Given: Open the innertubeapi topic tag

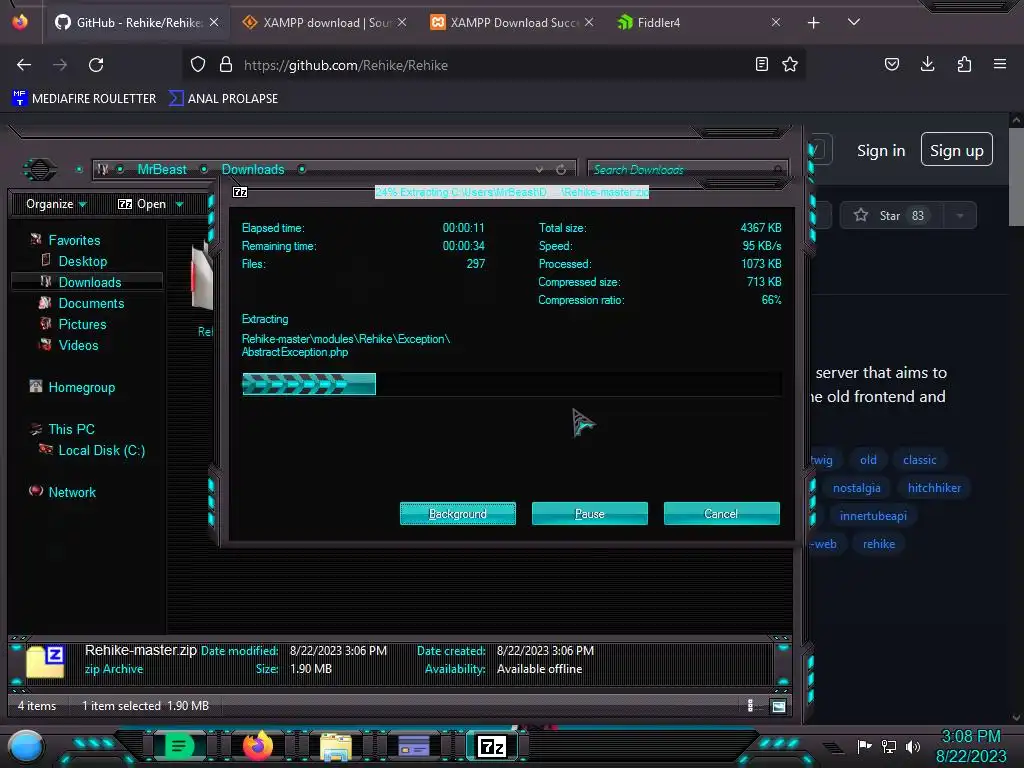Looking at the screenshot, I should click(873, 516).
